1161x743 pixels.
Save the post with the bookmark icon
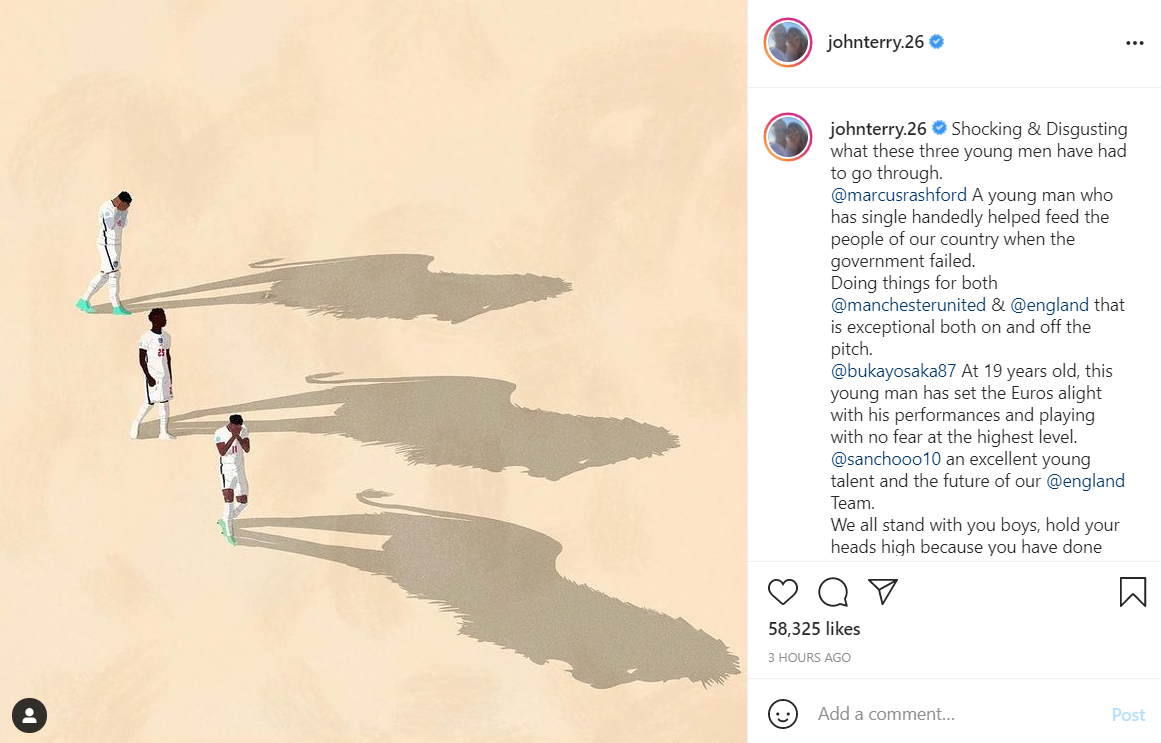[1133, 592]
